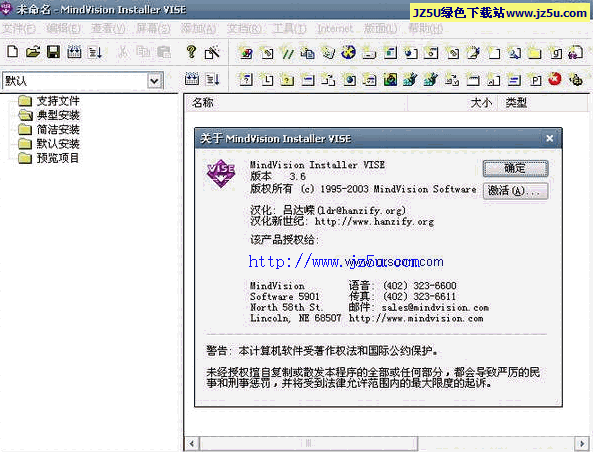
Task: Click the blue globe with yellow X icon
Action: pyautogui.click(x=348, y=53)
